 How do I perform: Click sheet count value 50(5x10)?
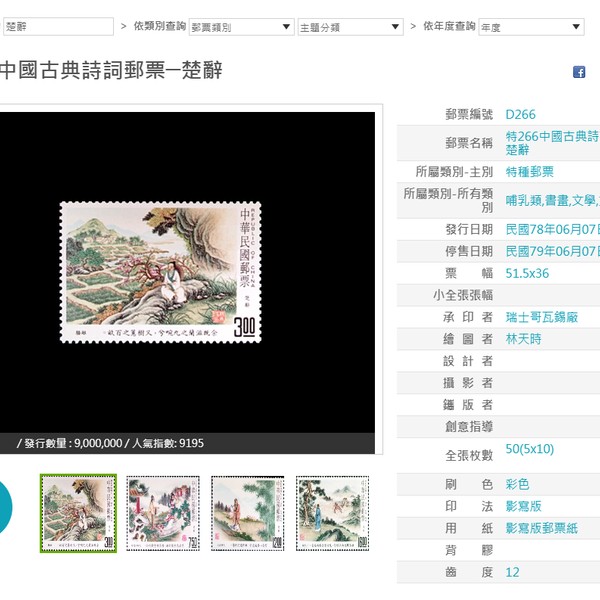[x=530, y=449]
